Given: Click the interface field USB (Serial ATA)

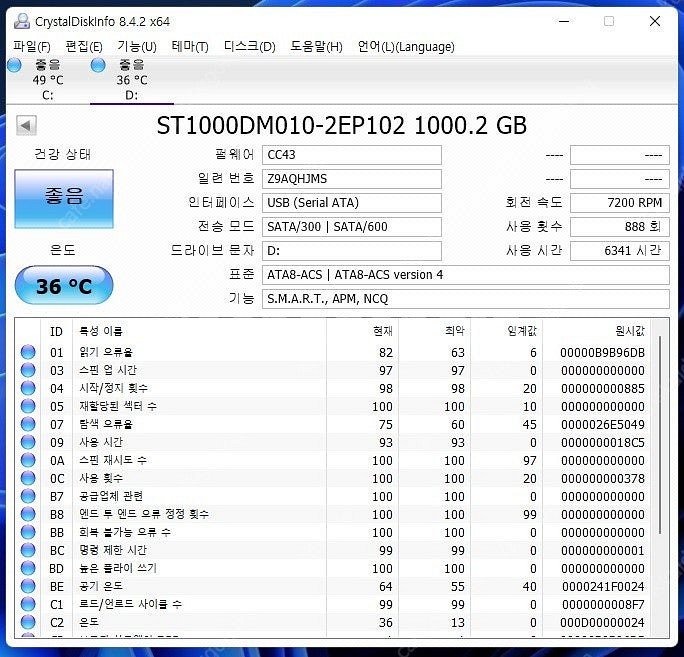Looking at the screenshot, I should click(352, 203).
